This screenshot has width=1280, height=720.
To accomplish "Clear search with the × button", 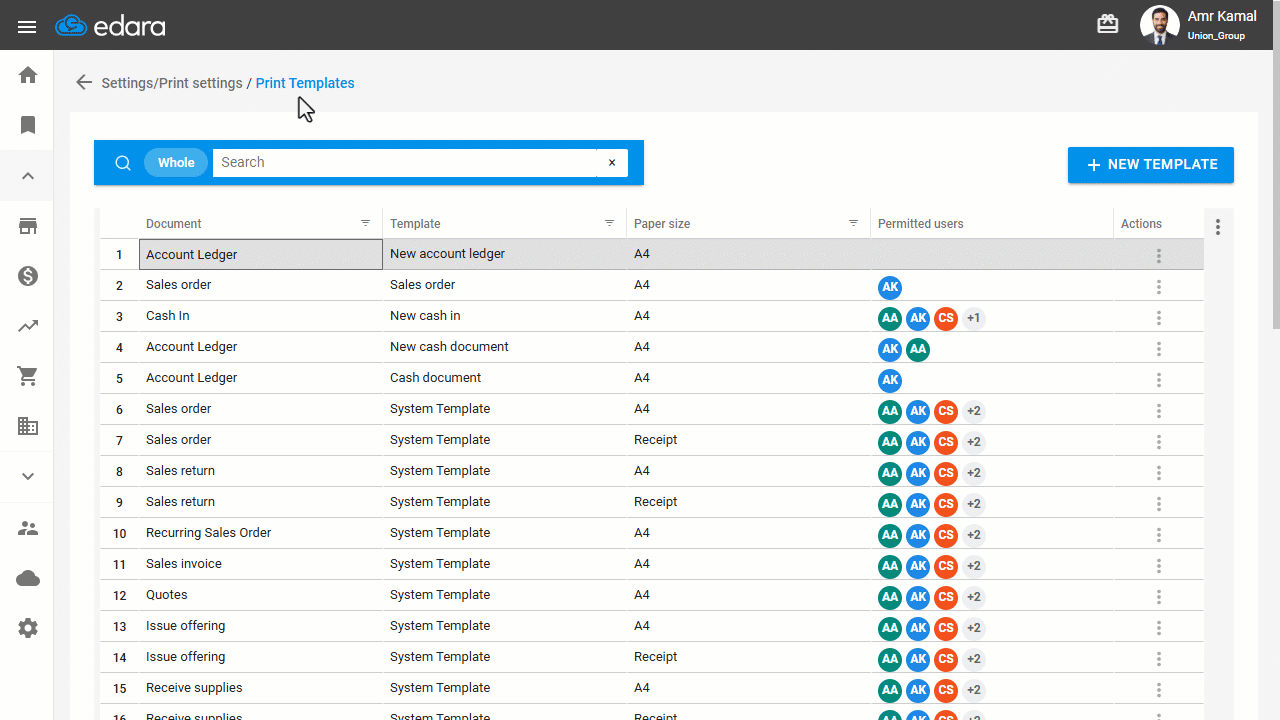I will [612, 163].
